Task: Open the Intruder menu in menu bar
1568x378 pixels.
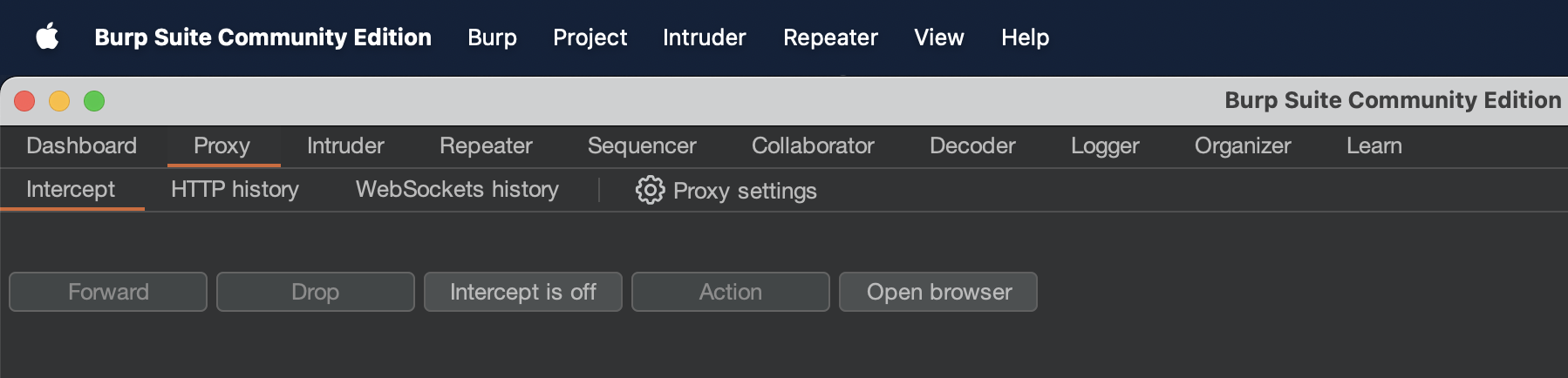Action: pyautogui.click(x=704, y=37)
